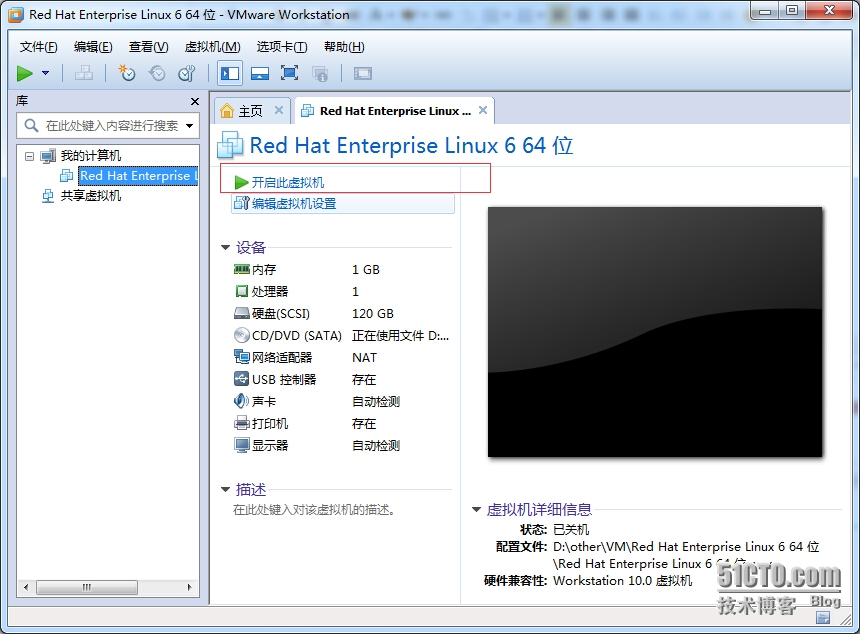860x634 pixels.
Task: Click 开启此虚拟机 to power on
Action: coord(287,182)
